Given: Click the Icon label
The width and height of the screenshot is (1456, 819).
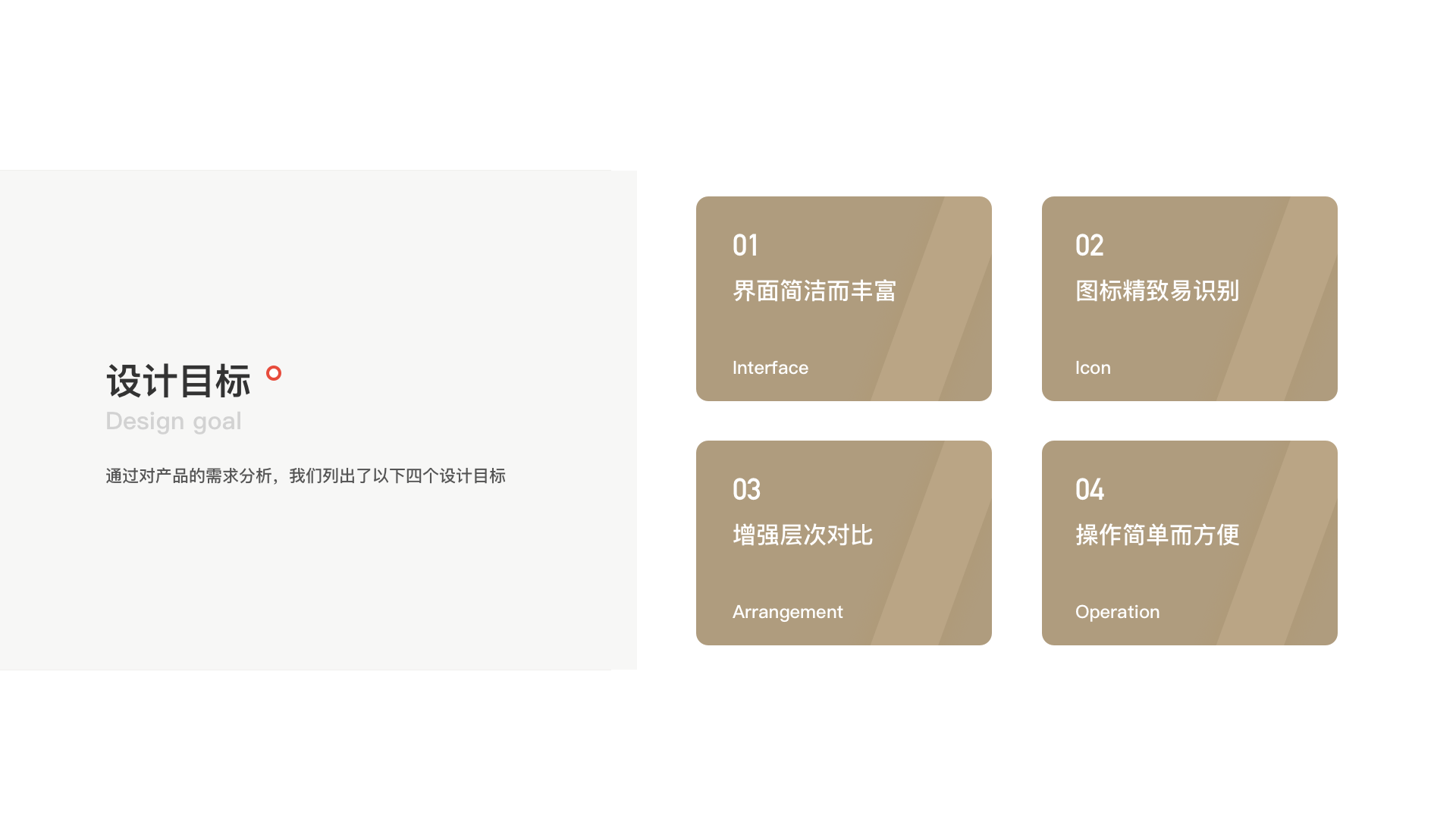Looking at the screenshot, I should click(1093, 368).
